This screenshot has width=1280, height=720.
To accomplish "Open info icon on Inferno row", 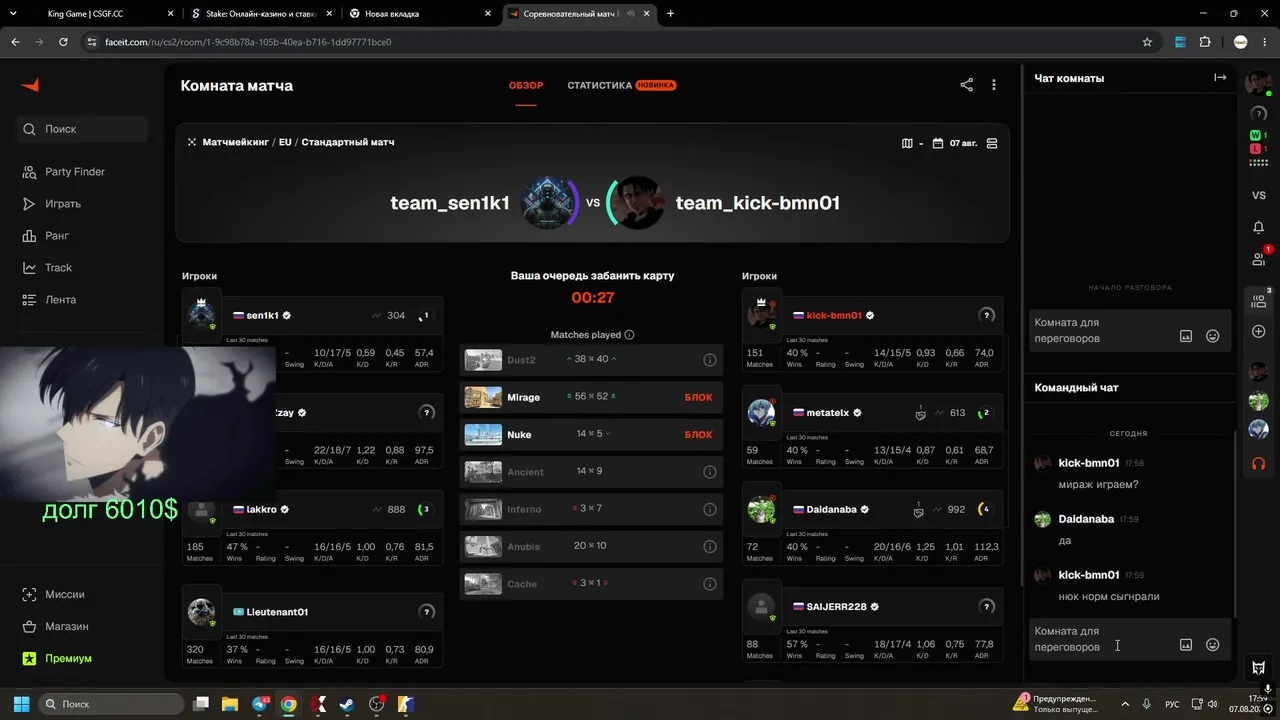I will click(710, 509).
